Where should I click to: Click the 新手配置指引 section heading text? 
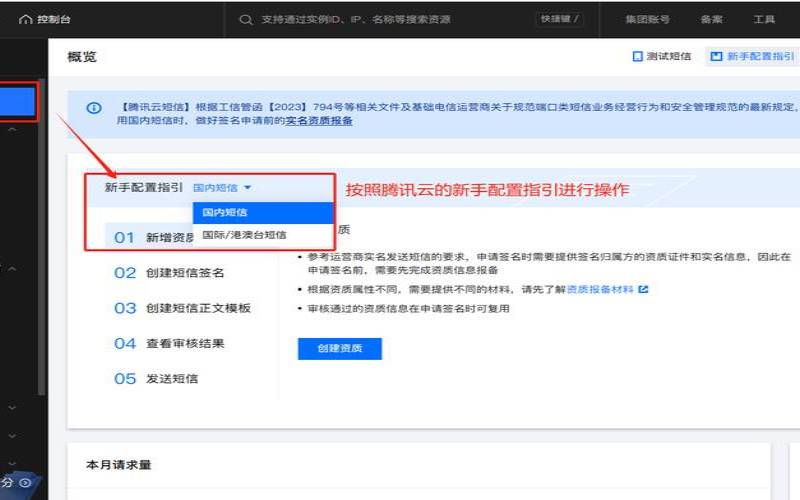point(144,188)
